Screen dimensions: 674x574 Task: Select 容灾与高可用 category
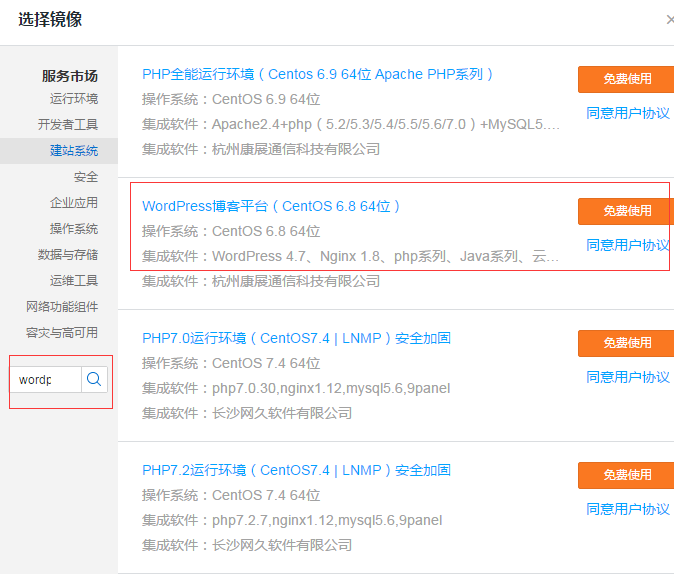click(62, 332)
